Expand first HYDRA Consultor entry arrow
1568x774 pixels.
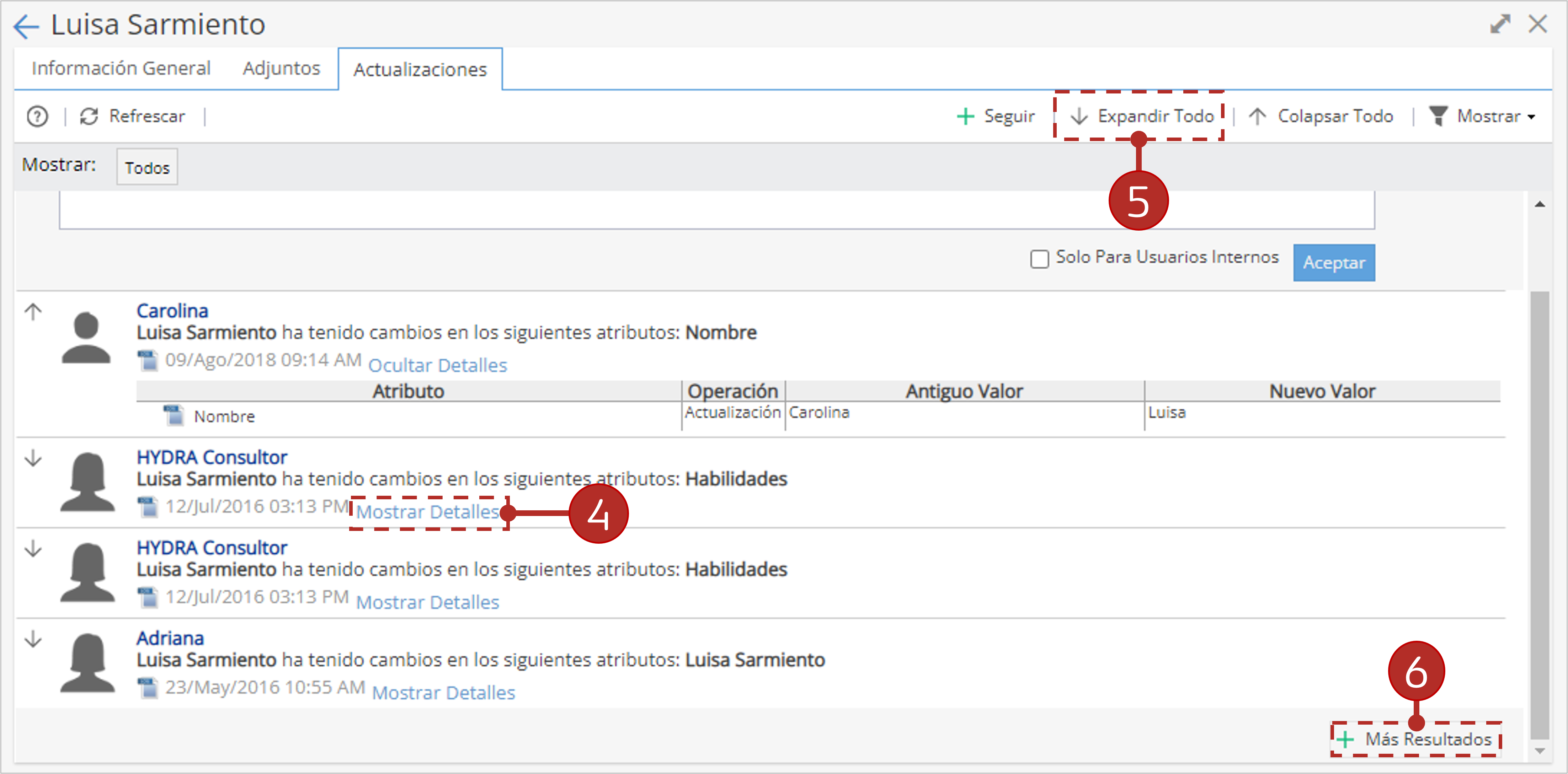pos(33,458)
